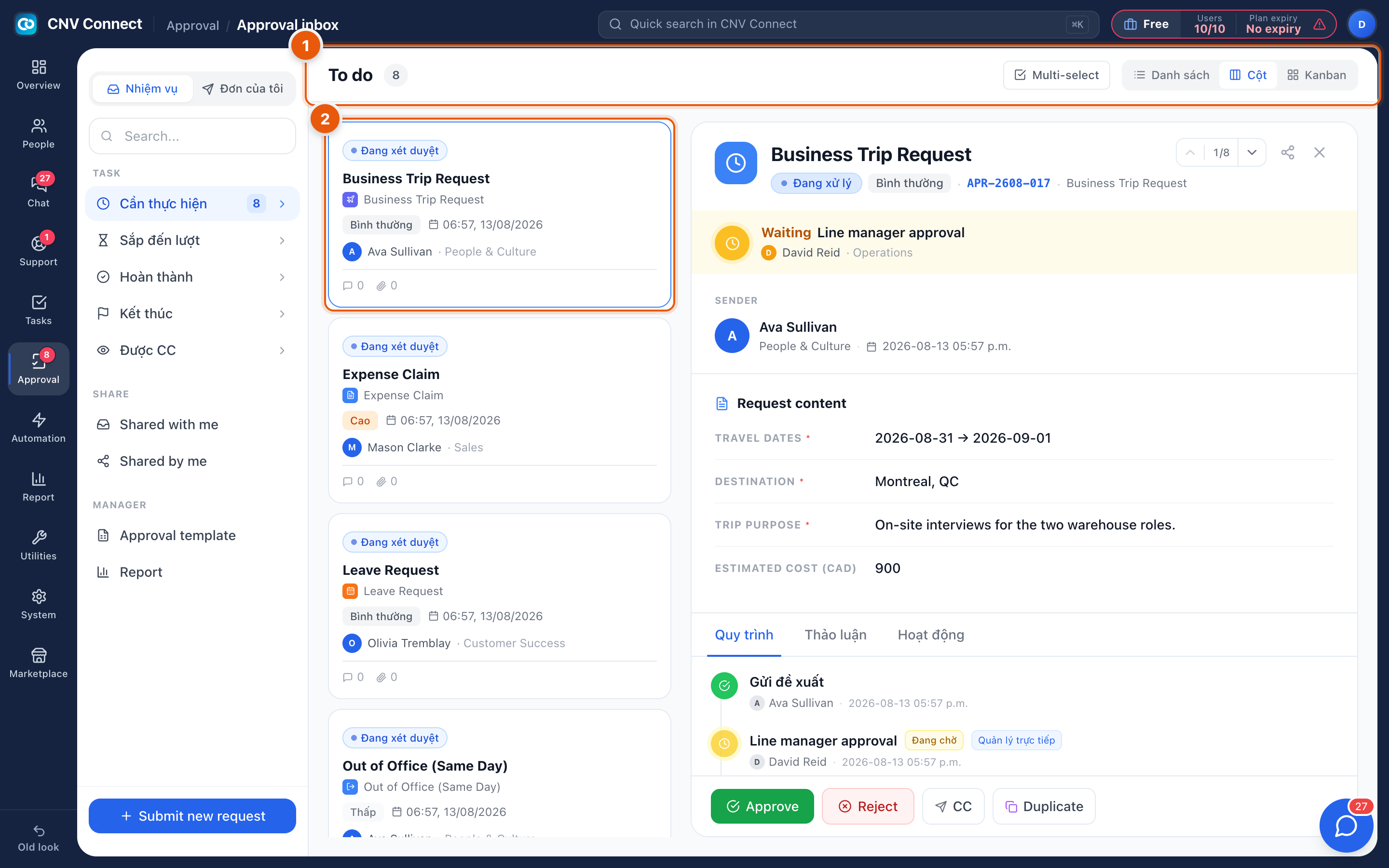Expand Cần thực hiện chevron
Viewport: 1389px width, 868px height.
tap(282, 204)
